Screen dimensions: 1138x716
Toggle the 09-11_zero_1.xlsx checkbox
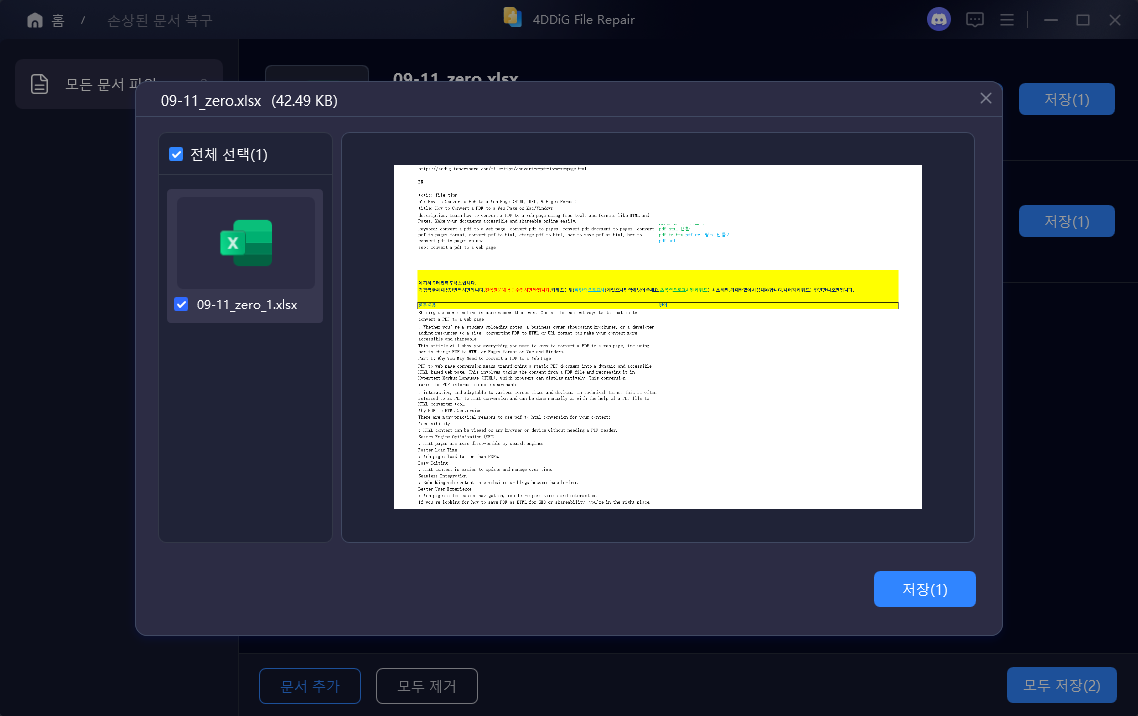[181, 304]
